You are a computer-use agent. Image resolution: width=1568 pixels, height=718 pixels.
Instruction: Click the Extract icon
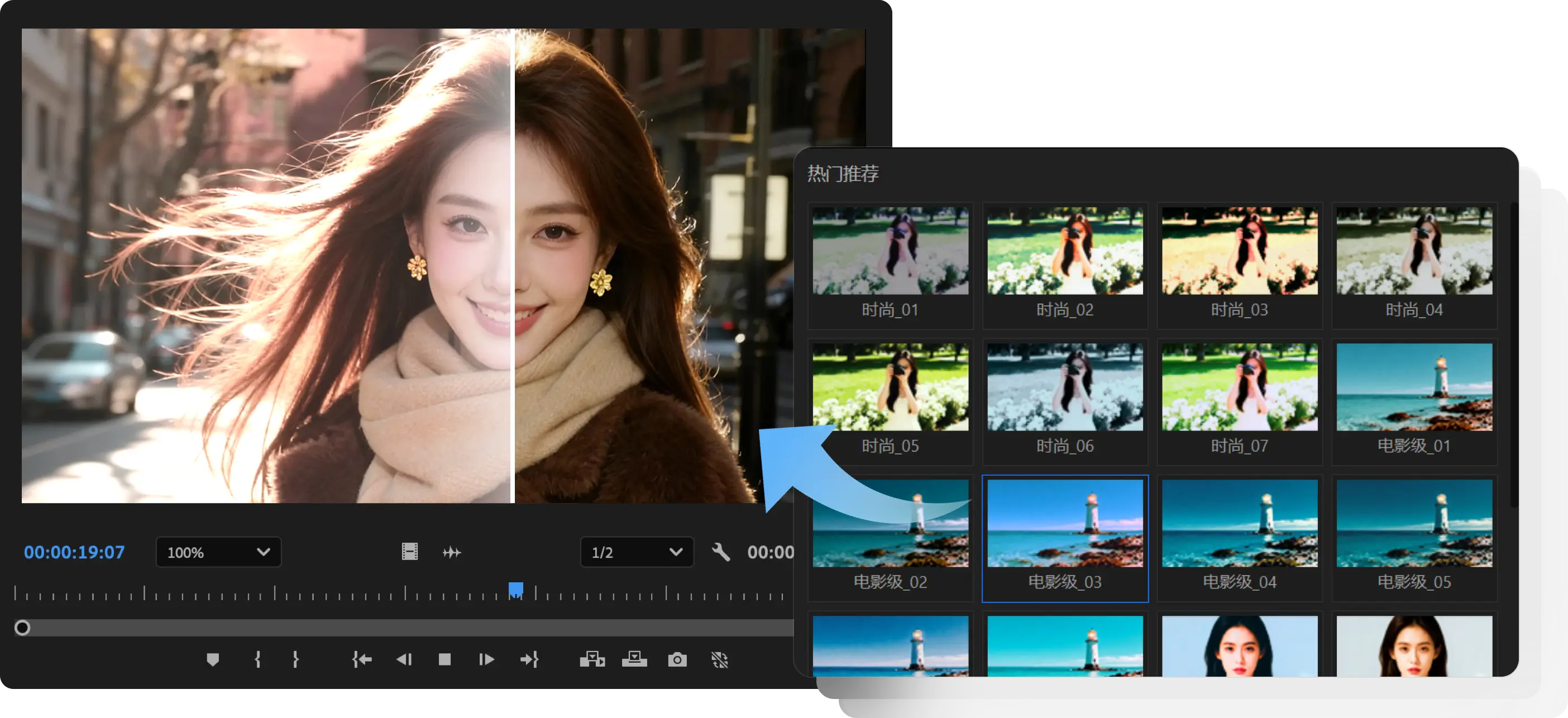click(x=634, y=659)
